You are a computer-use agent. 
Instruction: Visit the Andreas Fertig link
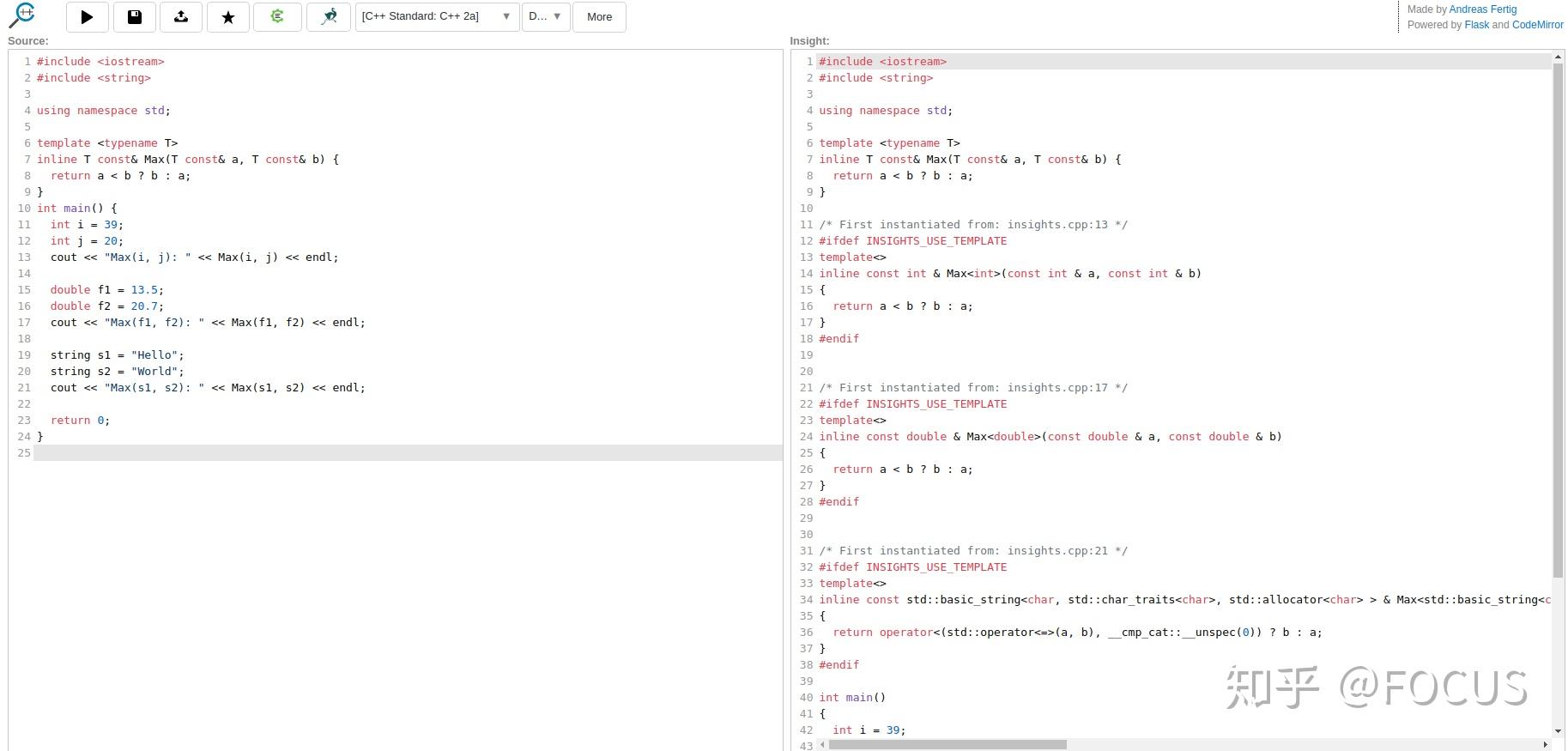(x=1483, y=9)
